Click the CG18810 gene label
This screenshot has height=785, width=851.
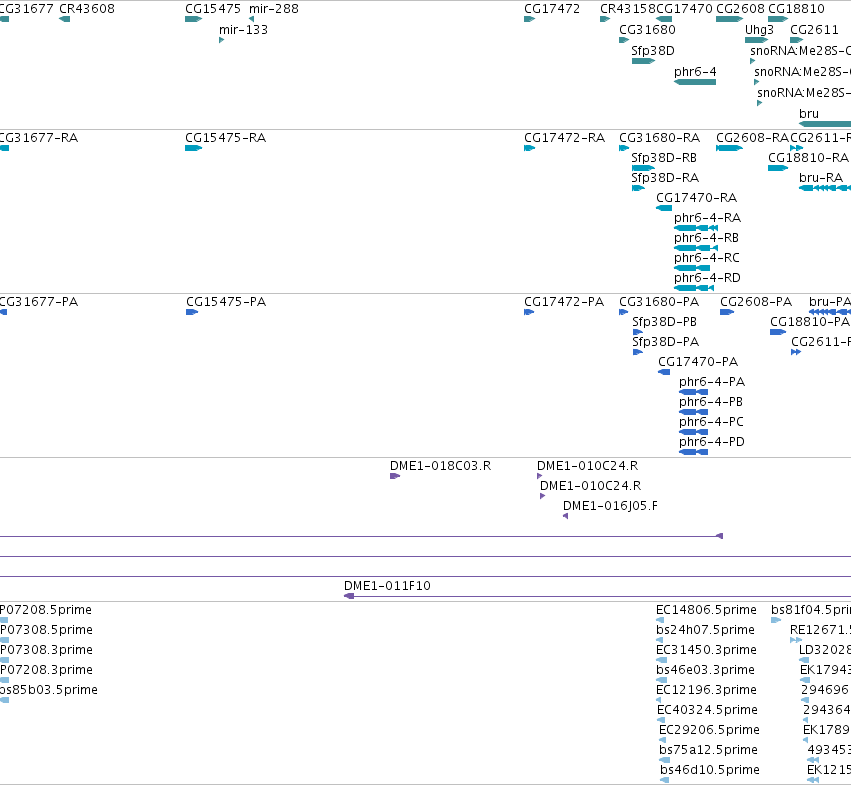click(796, 9)
